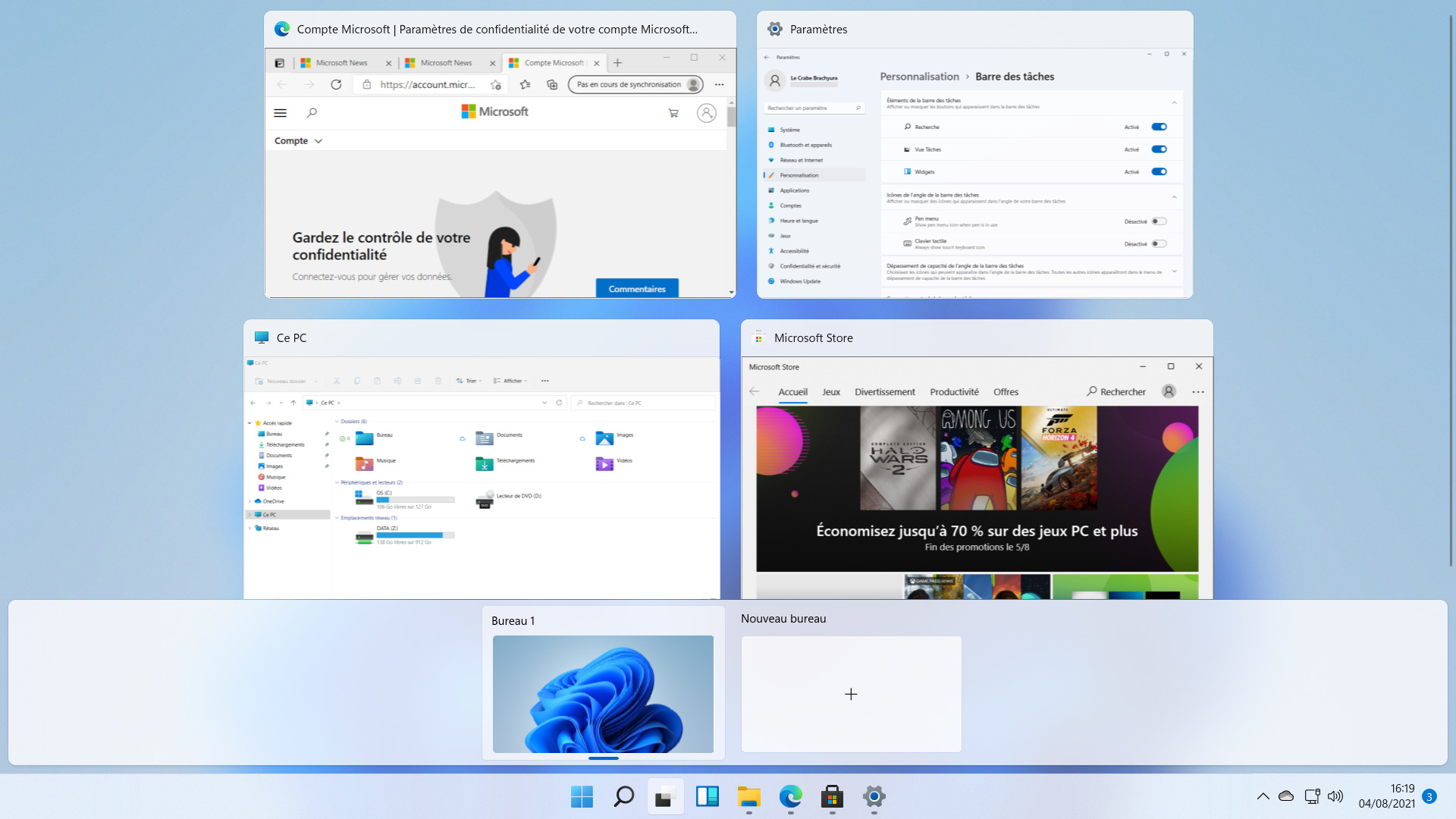Open Microsoft Store icon in taskbar

click(832, 796)
